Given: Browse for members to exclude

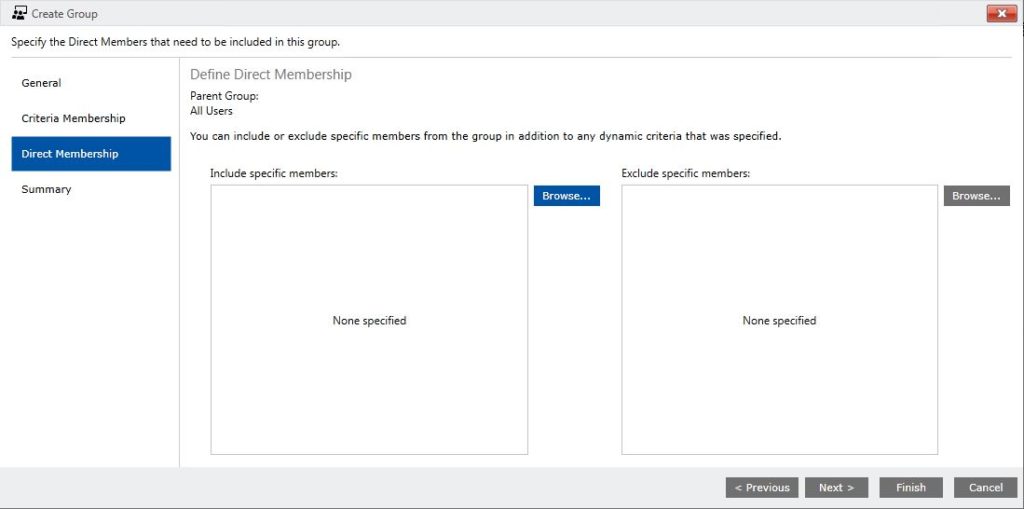Looking at the screenshot, I should point(976,196).
